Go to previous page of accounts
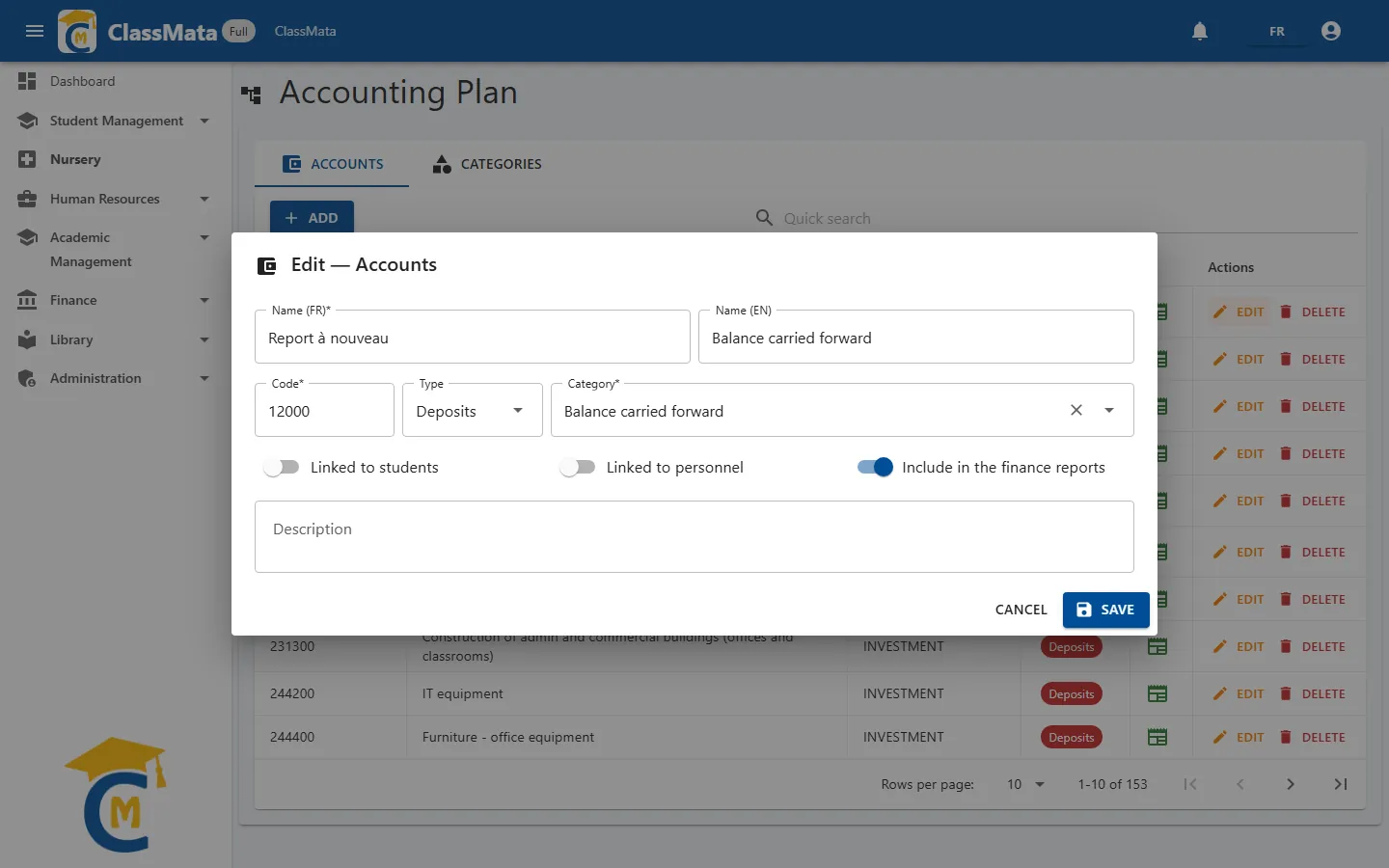 pyautogui.click(x=1240, y=784)
